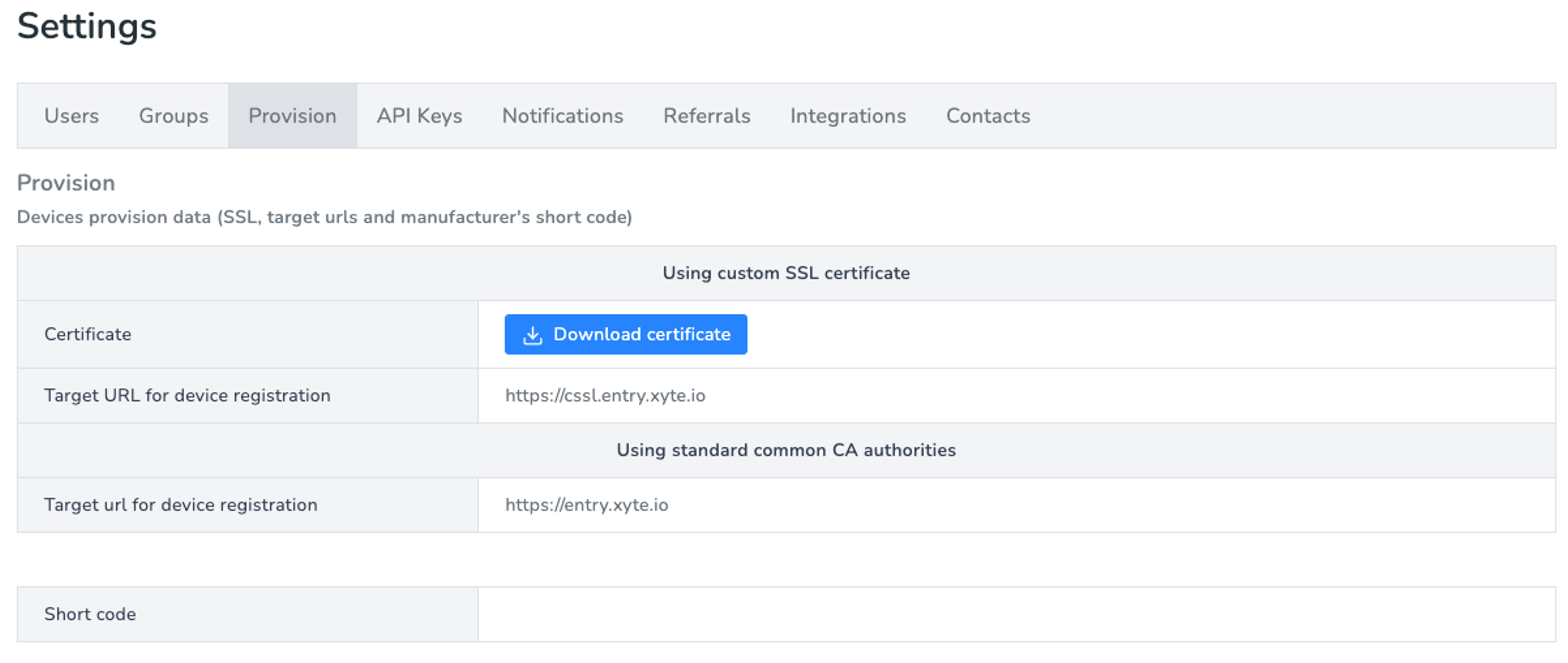Screen dimensions: 1568x663
Task: Open the Notifications tab
Action: [563, 116]
